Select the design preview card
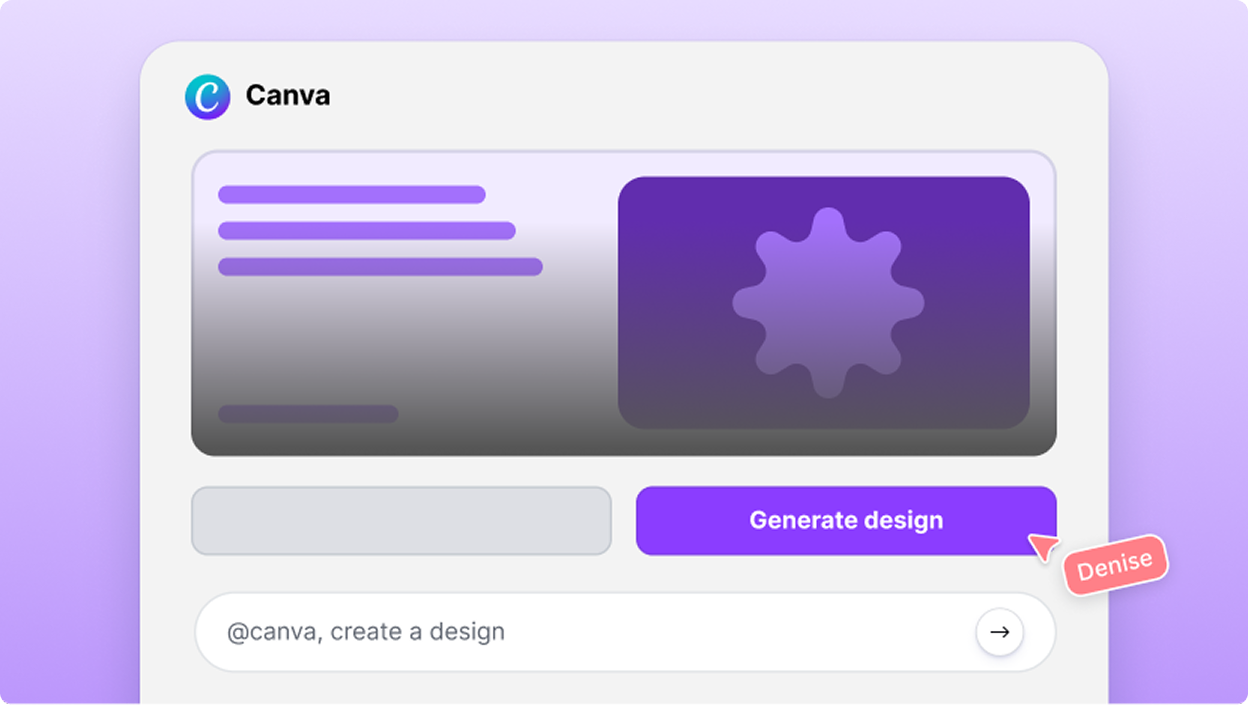This screenshot has height=705, width=1248. coord(624,303)
